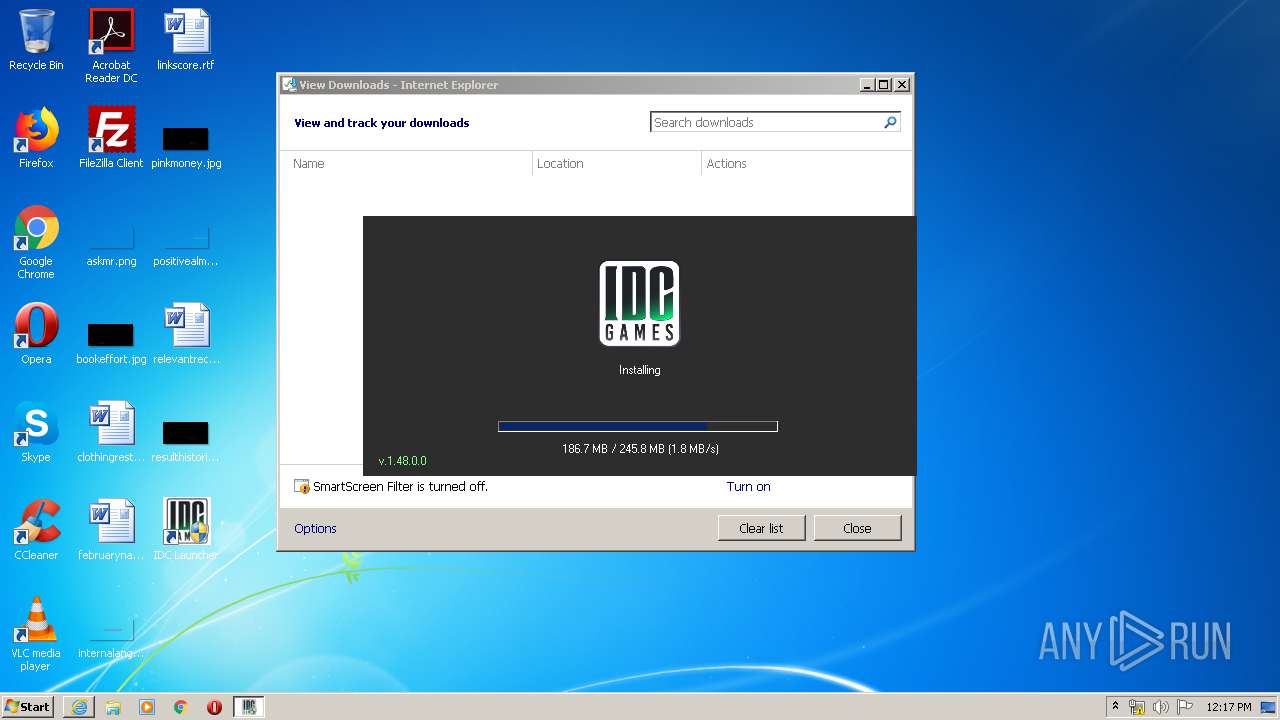The width and height of the screenshot is (1280, 720).
Task: Open the Action Center flag icon
Action: pyautogui.click(x=1185, y=707)
